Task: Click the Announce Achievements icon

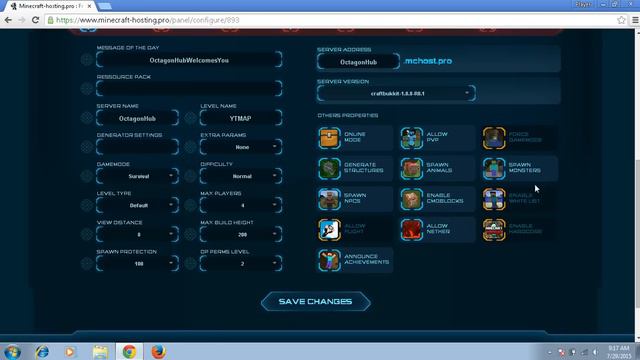Action: pos(329,260)
